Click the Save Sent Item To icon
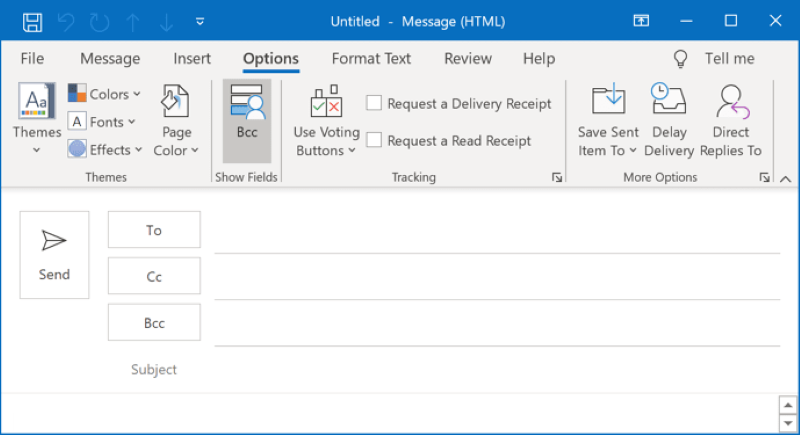 [608, 102]
